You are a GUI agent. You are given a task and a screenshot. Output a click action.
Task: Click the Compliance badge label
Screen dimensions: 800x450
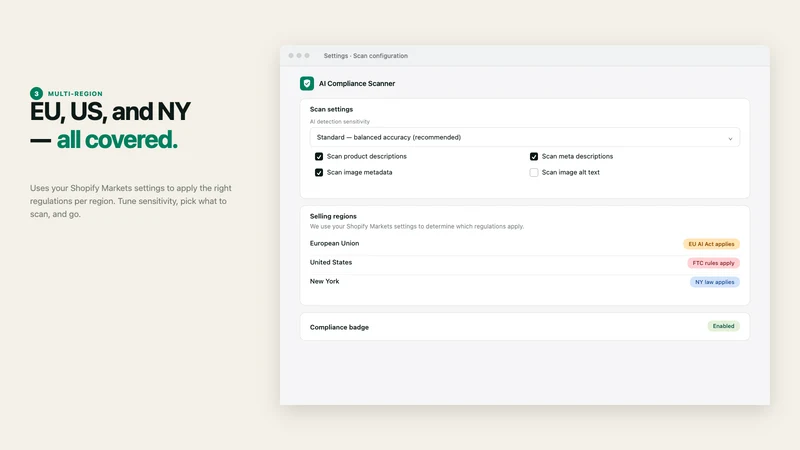pos(339,327)
